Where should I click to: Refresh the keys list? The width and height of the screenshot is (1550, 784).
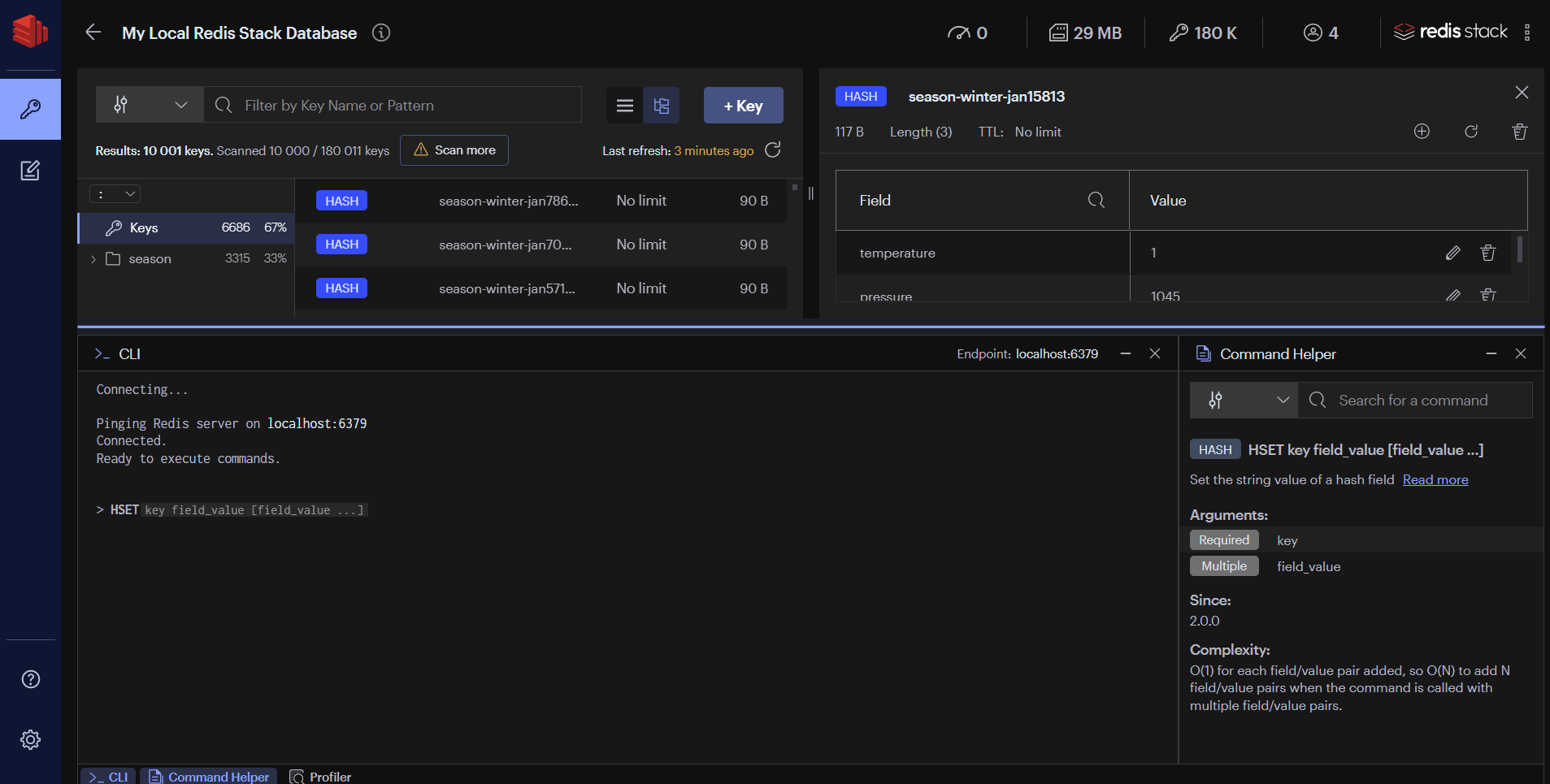[772, 150]
